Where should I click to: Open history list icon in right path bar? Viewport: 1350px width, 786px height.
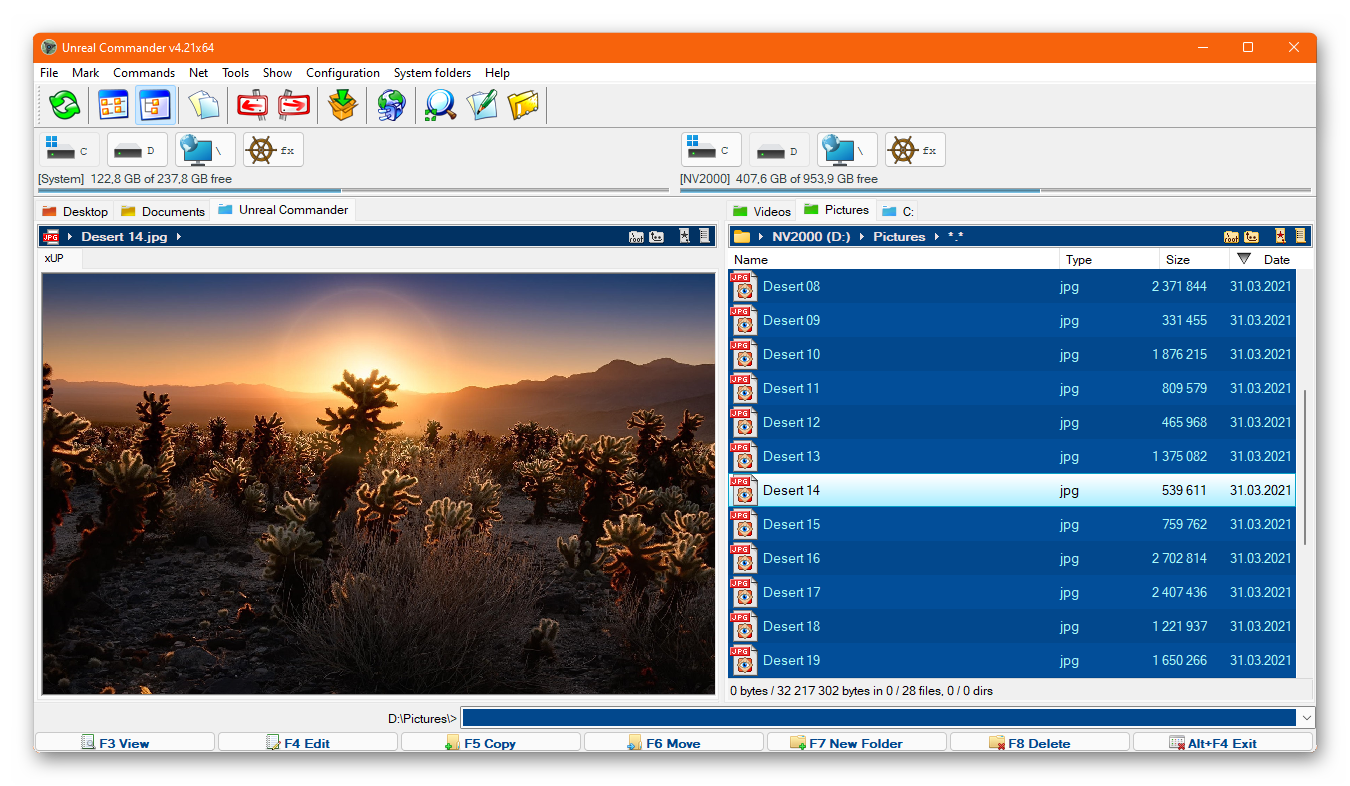tap(1300, 236)
